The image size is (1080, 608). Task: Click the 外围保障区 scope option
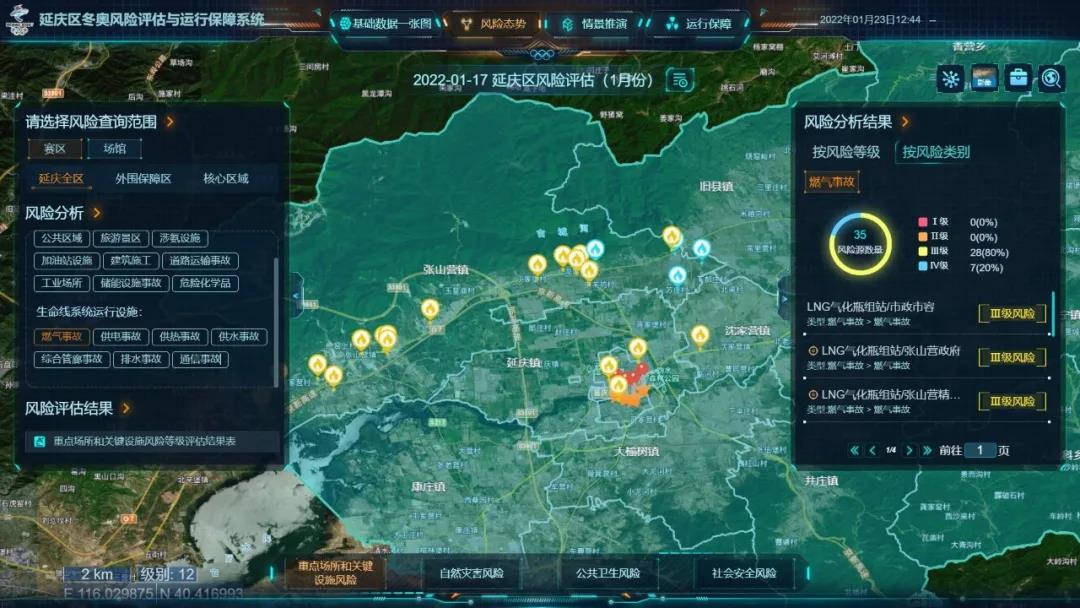(x=143, y=179)
